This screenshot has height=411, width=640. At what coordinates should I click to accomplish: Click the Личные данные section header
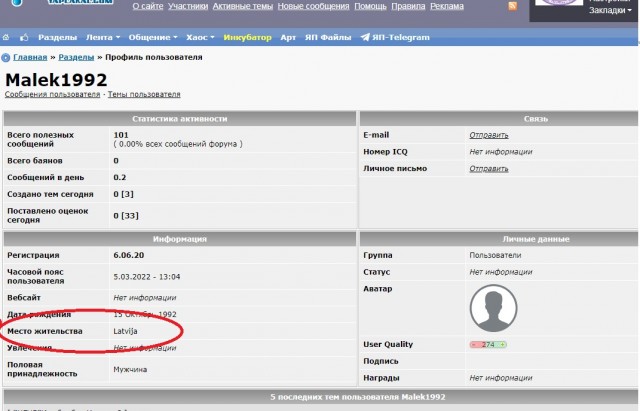(x=536, y=239)
